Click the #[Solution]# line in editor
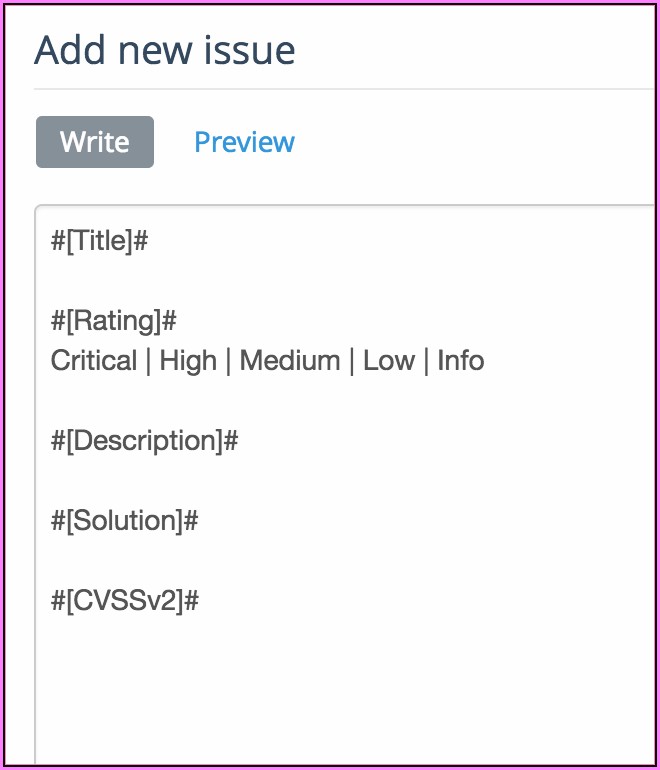The height and width of the screenshot is (770, 660). pyautogui.click(x=124, y=521)
